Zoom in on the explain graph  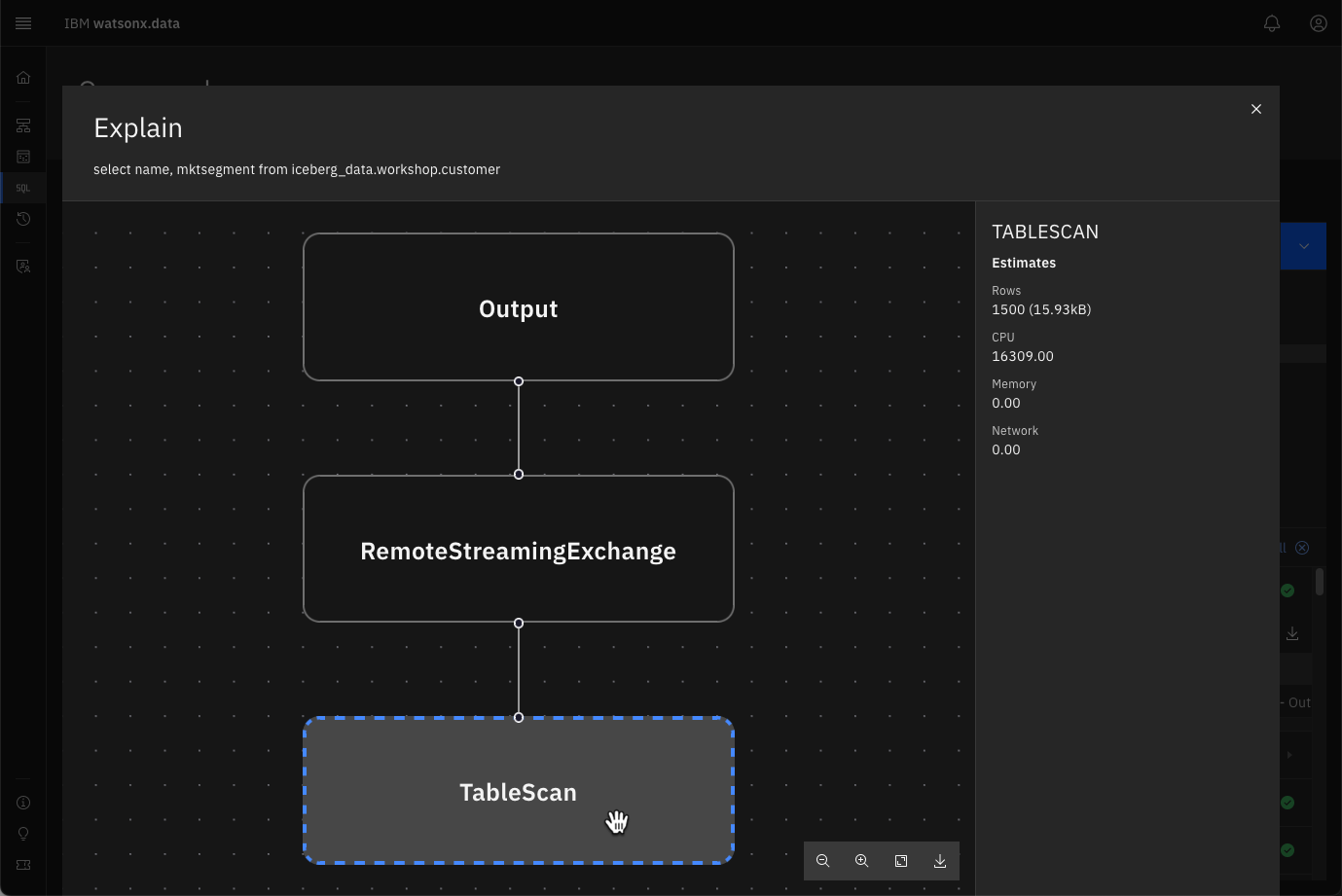tap(862, 861)
